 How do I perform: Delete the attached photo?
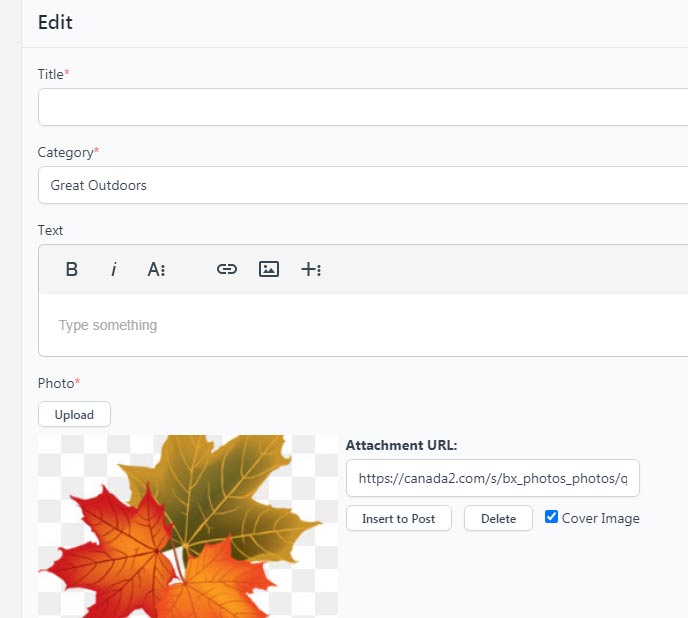tap(498, 518)
